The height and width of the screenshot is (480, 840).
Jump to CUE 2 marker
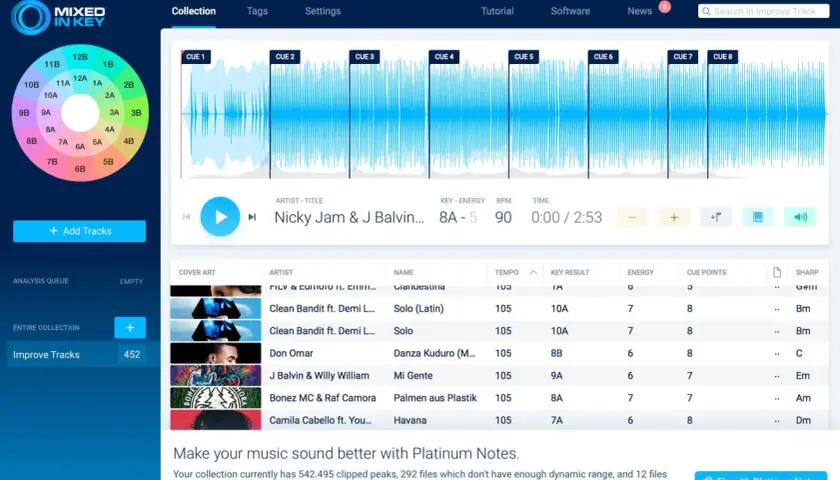point(285,57)
